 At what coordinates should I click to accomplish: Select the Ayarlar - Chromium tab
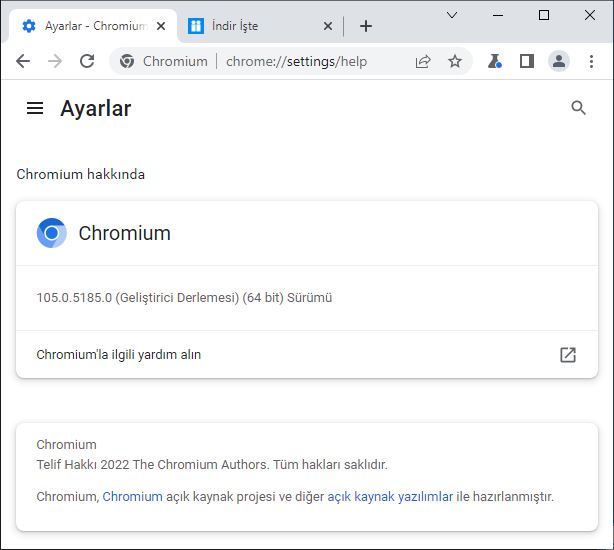(93, 26)
